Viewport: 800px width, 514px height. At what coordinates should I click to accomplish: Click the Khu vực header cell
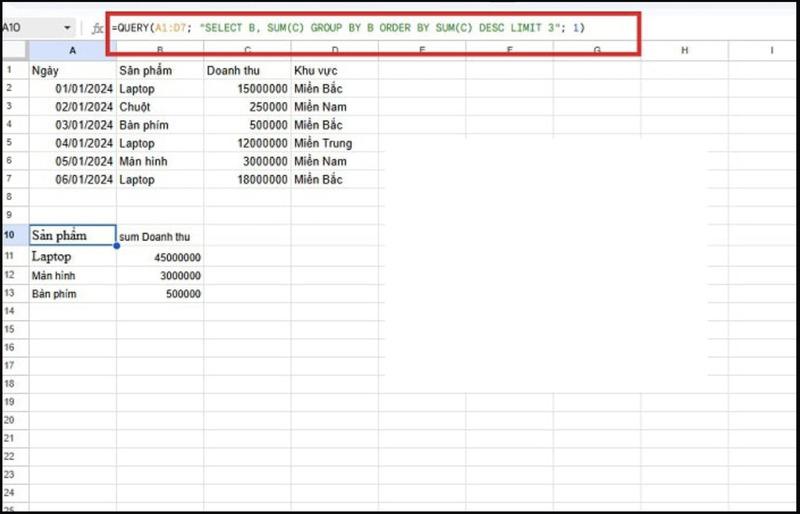335,70
